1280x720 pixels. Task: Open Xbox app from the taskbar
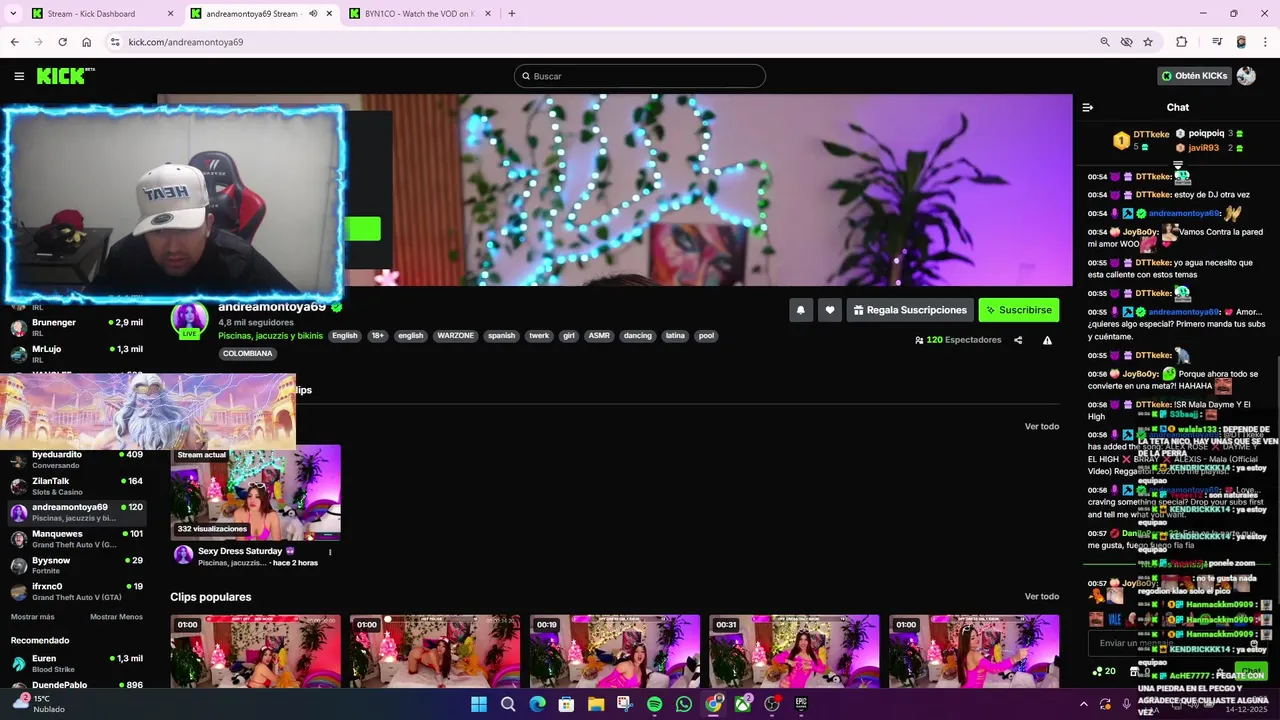coord(742,704)
